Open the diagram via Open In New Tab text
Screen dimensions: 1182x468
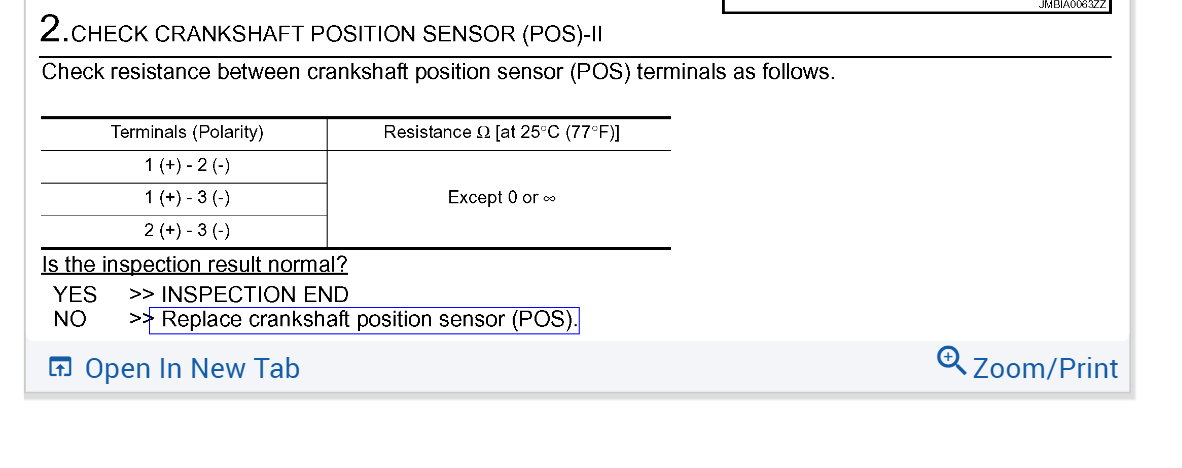click(192, 368)
